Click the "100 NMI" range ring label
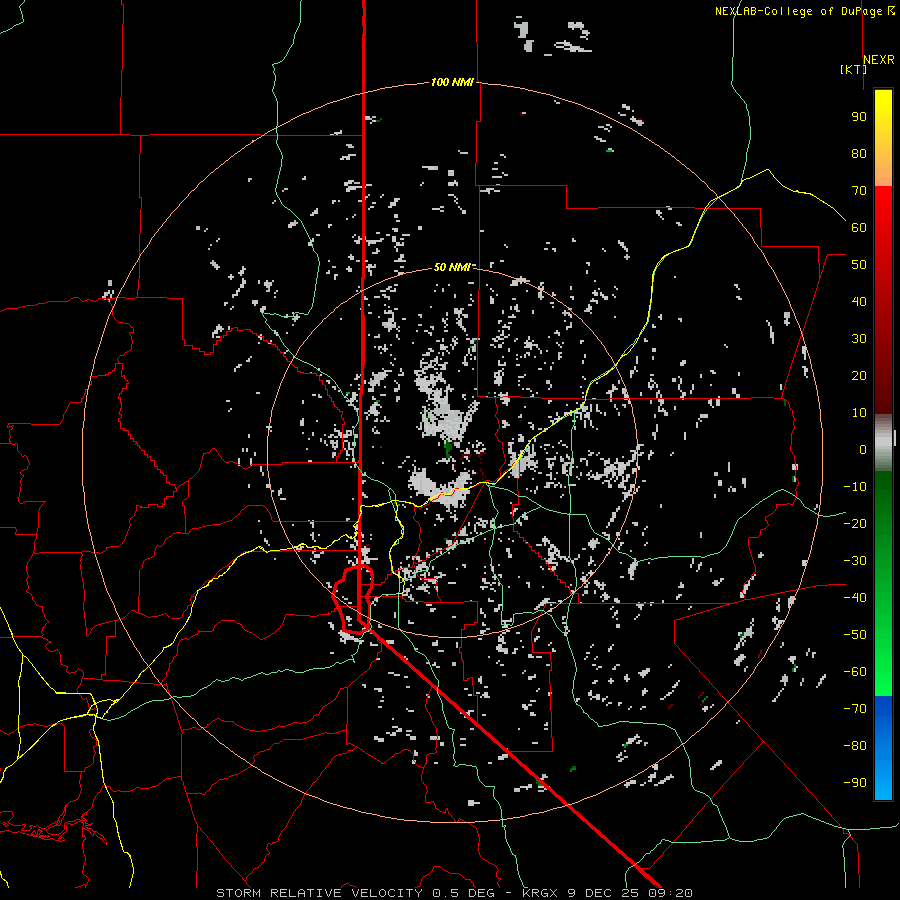 (x=452, y=82)
